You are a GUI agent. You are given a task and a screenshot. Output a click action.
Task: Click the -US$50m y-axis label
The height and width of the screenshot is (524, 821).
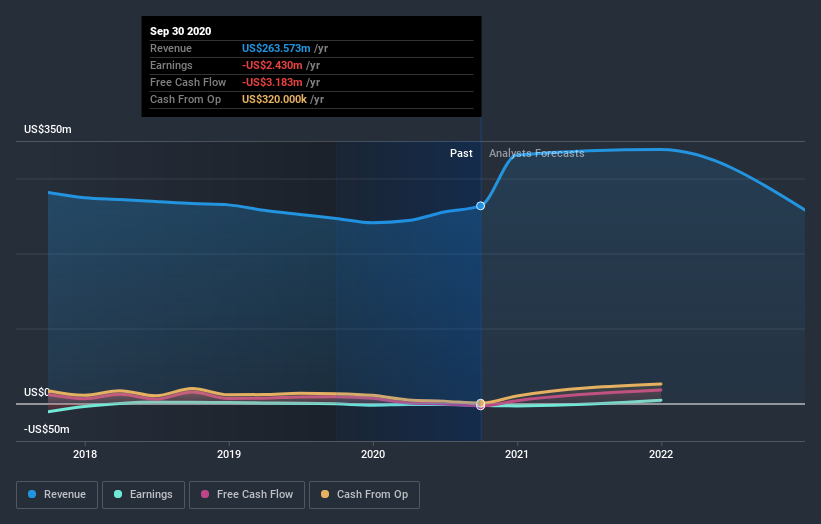(x=47, y=429)
